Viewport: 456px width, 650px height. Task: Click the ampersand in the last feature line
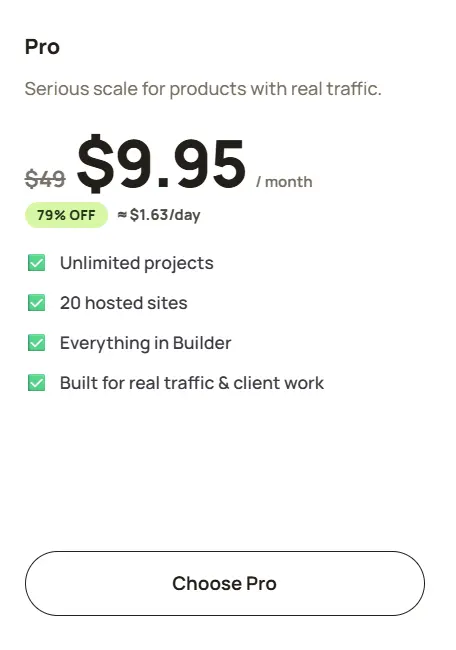(x=223, y=383)
